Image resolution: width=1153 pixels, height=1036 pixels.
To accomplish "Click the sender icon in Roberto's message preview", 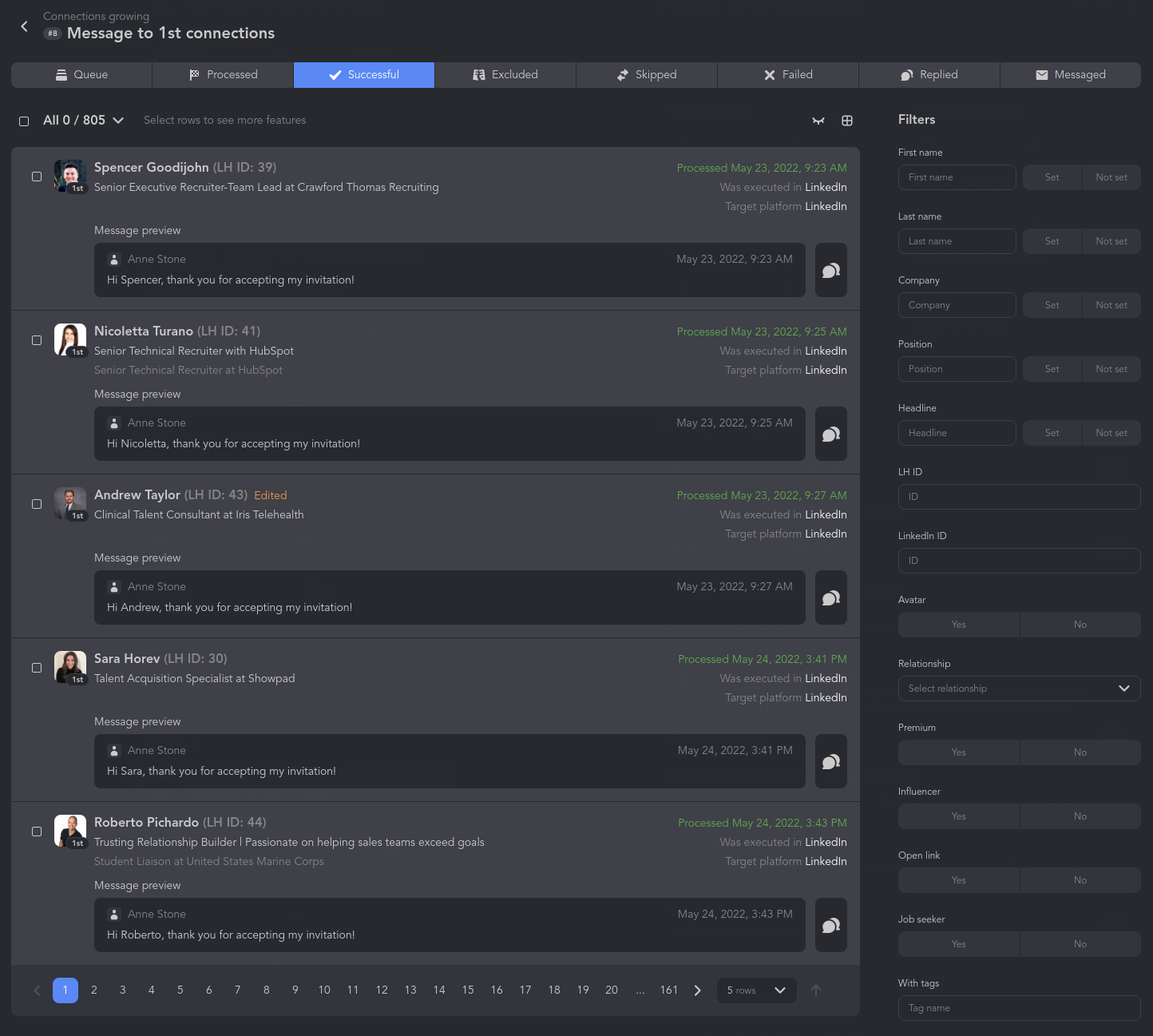I will 114,915.
